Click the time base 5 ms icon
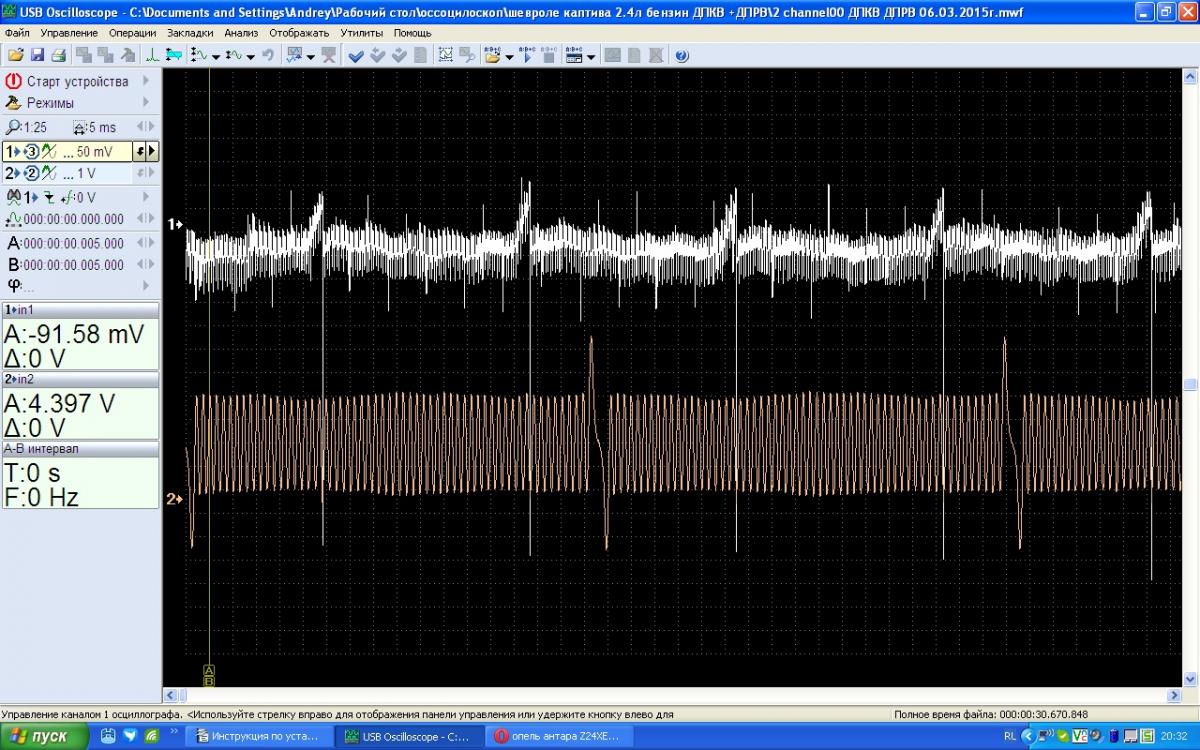Viewport: 1200px width, 750px height. point(78,127)
